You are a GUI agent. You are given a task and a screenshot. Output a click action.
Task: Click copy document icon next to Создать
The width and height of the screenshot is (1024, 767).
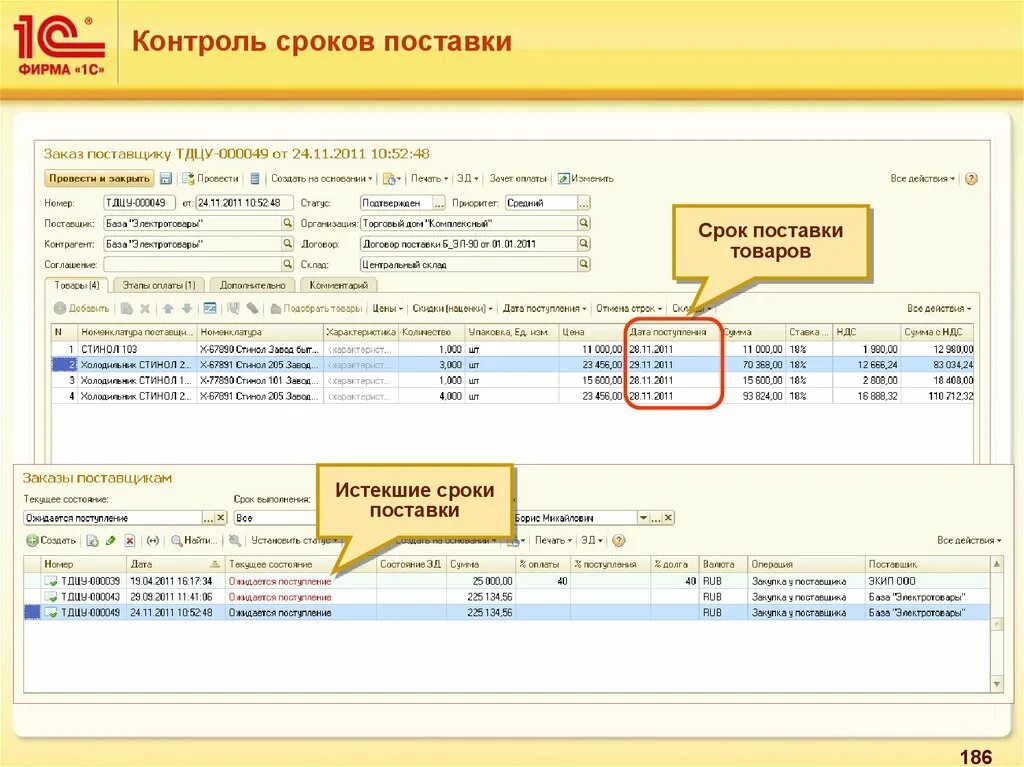[93, 540]
